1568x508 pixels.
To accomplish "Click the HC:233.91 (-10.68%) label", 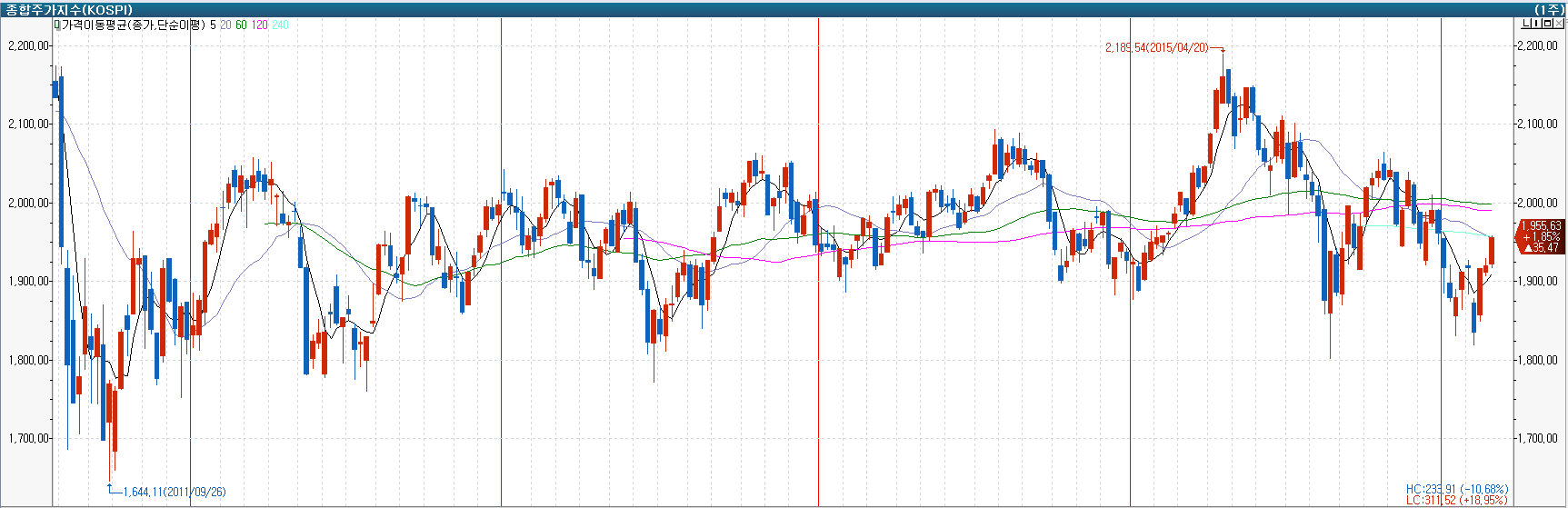I will [x=1456, y=489].
